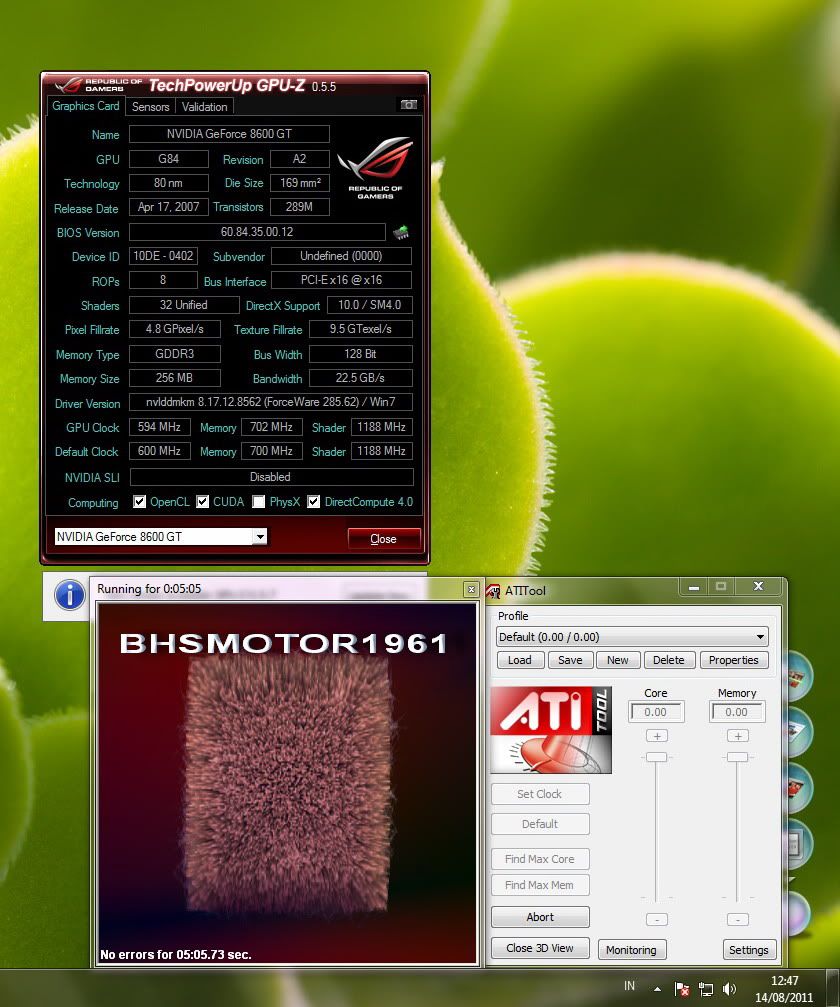
Task: Click the GPU Clock value '594 MHz'
Action: coord(159,427)
